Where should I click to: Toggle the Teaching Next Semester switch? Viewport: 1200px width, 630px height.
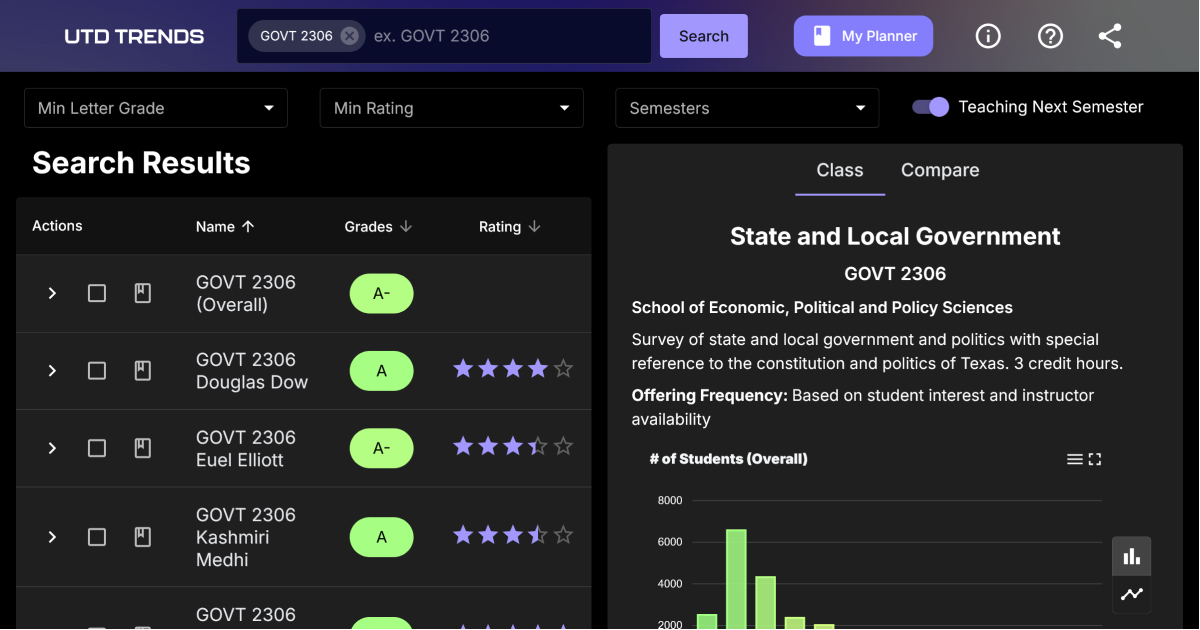point(930,107)
